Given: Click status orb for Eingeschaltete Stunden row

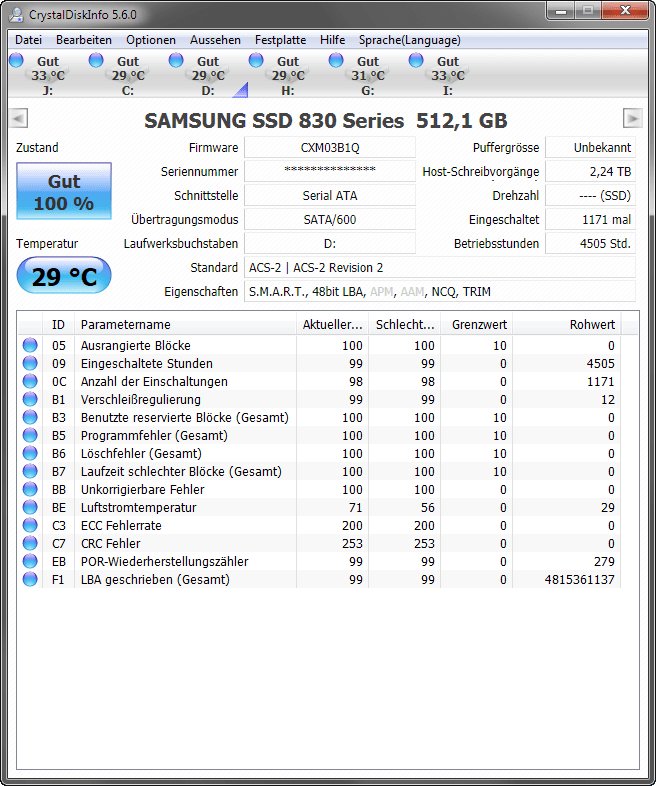Looking at the screenshot, I should (x=30, y=363).
